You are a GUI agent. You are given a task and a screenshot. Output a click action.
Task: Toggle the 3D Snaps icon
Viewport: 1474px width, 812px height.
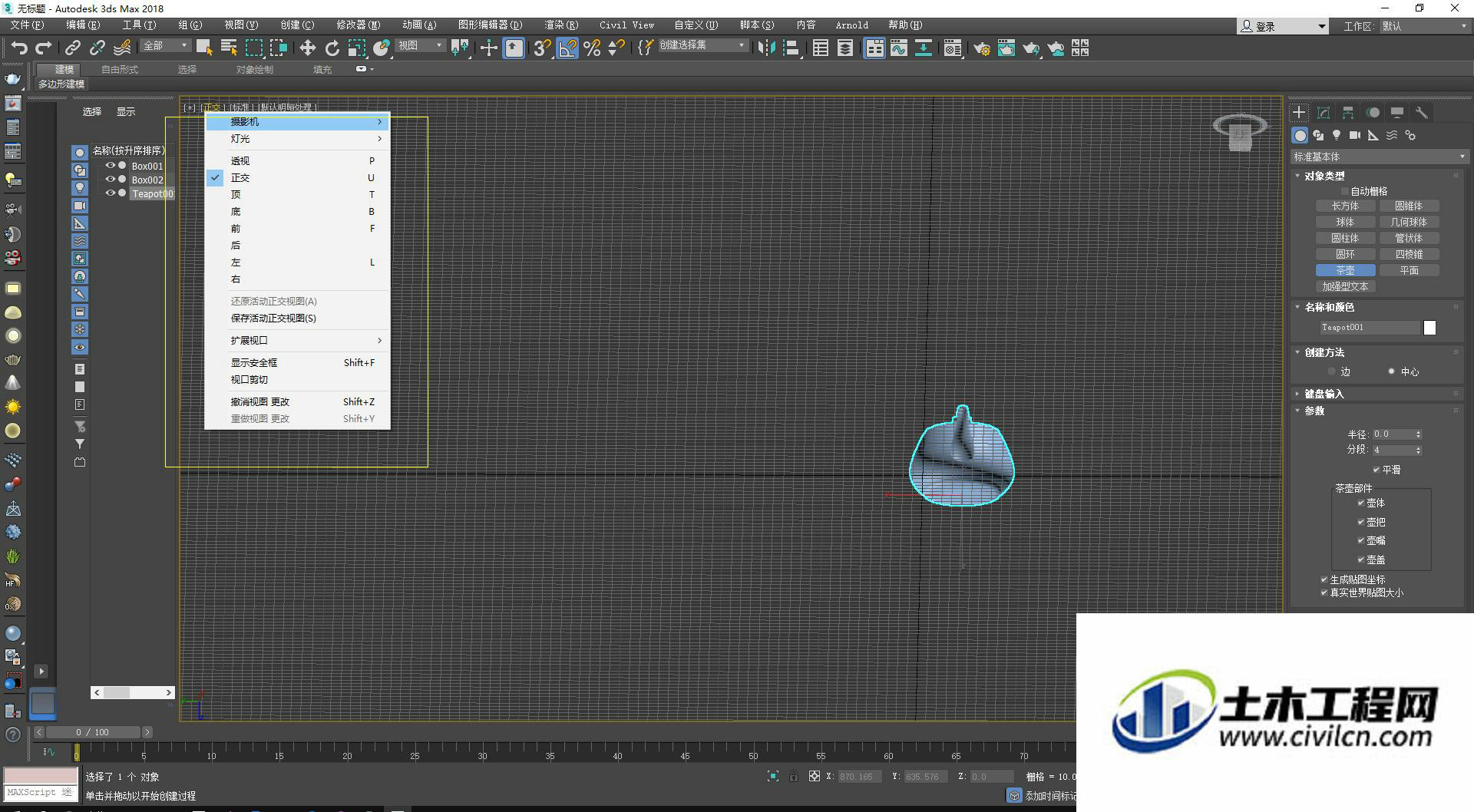click(x=542, y=48)
